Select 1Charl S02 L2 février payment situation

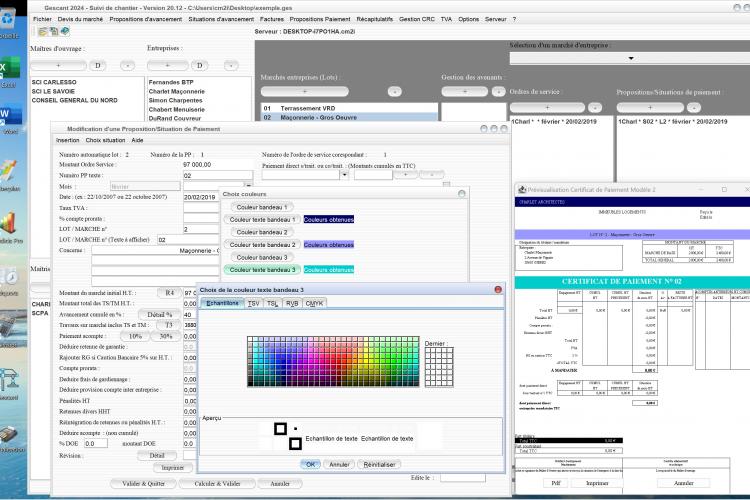click(673, 122)
